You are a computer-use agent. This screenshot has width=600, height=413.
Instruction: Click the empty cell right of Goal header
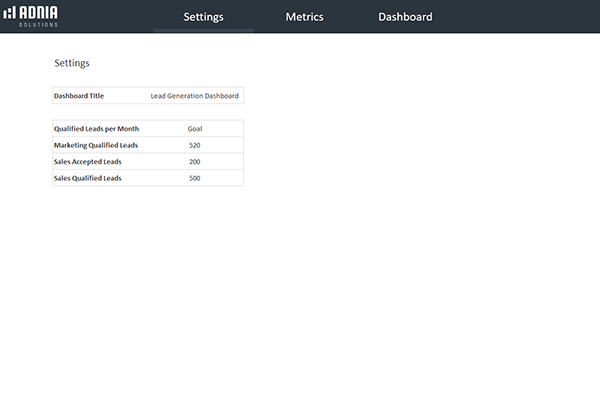click(230, 129)
